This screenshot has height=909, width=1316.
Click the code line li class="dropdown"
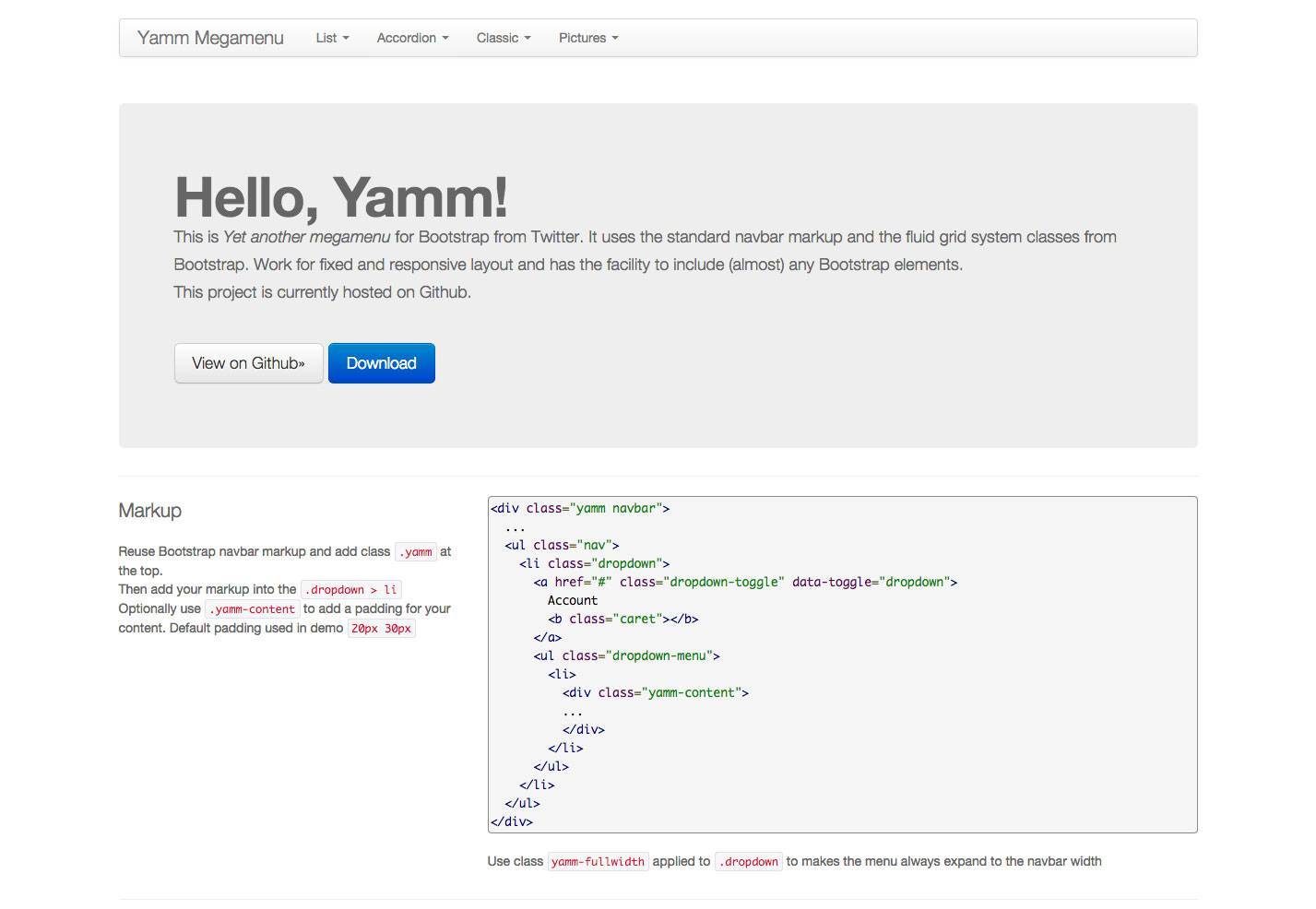(594, 563)
